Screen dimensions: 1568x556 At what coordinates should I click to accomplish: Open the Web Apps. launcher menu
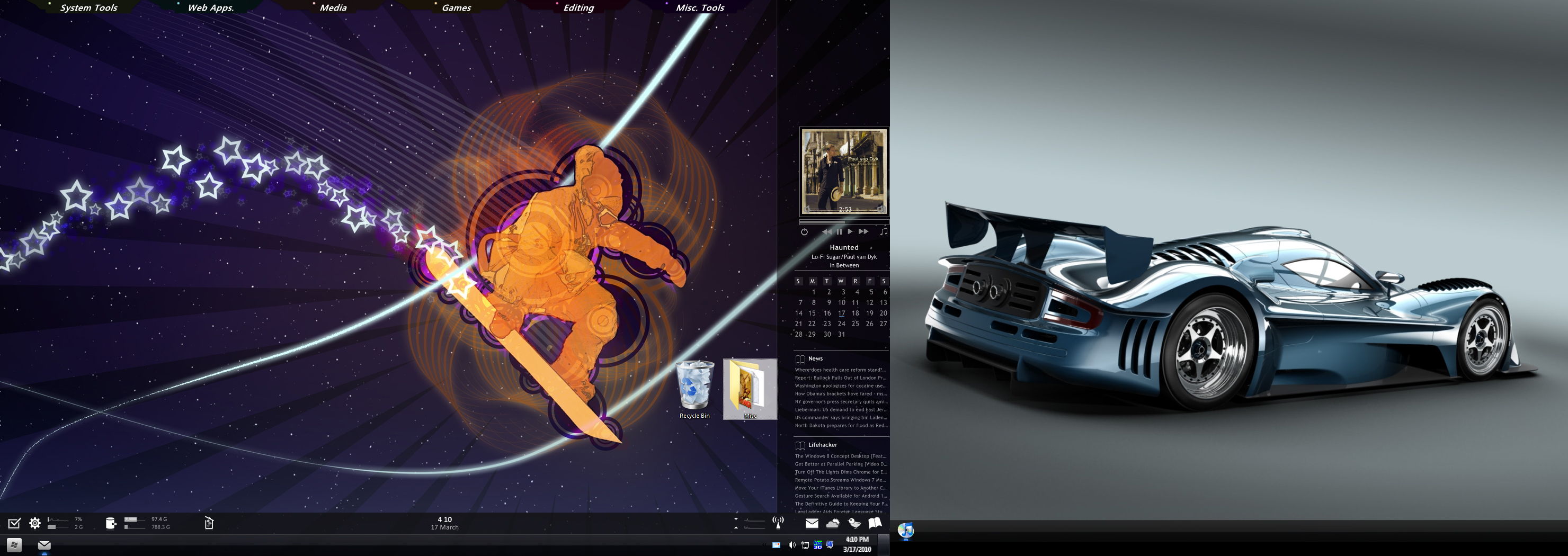click(x=211, y=8)
